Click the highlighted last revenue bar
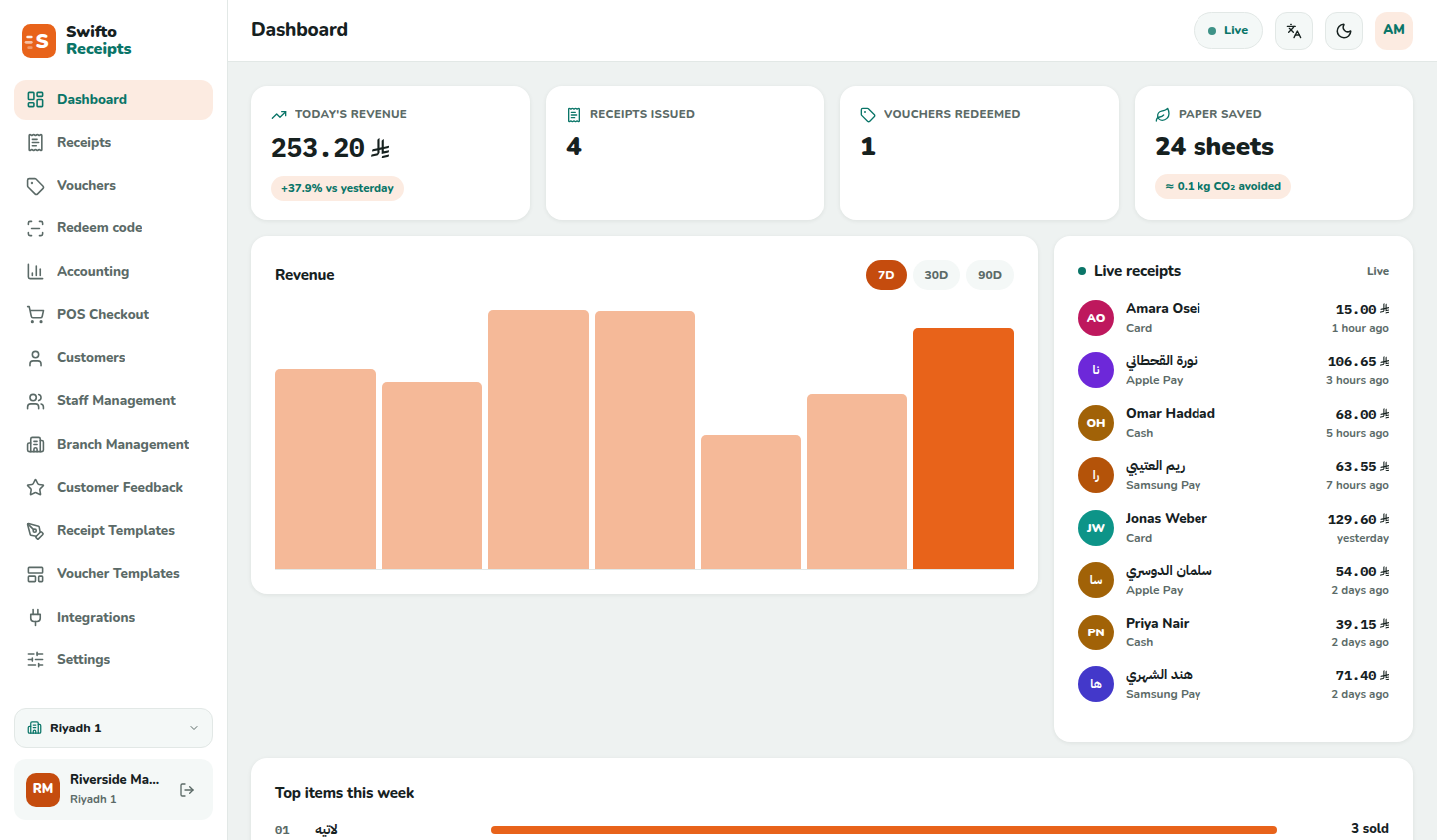This screenshot has height=840, width=1437. click(963, 448)
